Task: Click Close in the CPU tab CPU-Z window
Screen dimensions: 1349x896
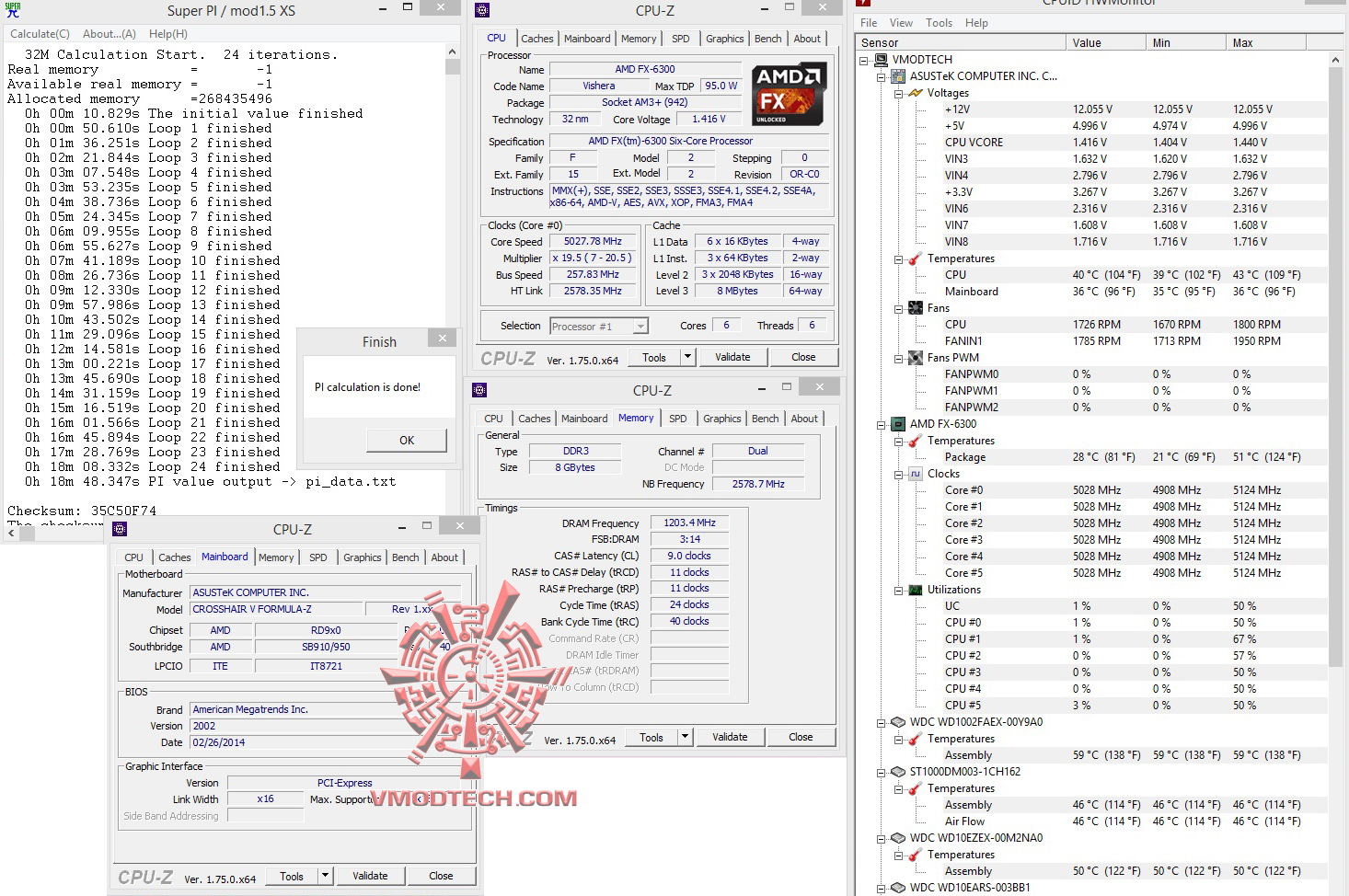Action: coord(803,357)
